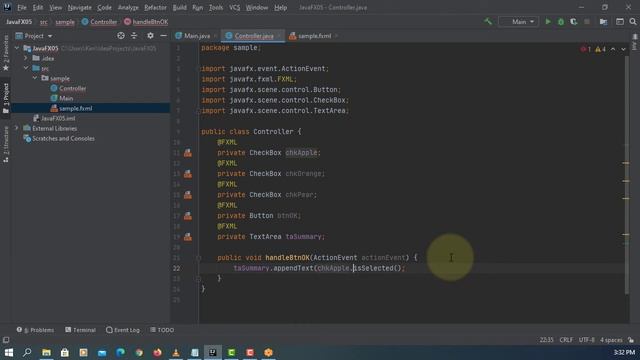Viewport: 640px width, 360px height.
Task: Open the TODO tool window
Action: 162,330
